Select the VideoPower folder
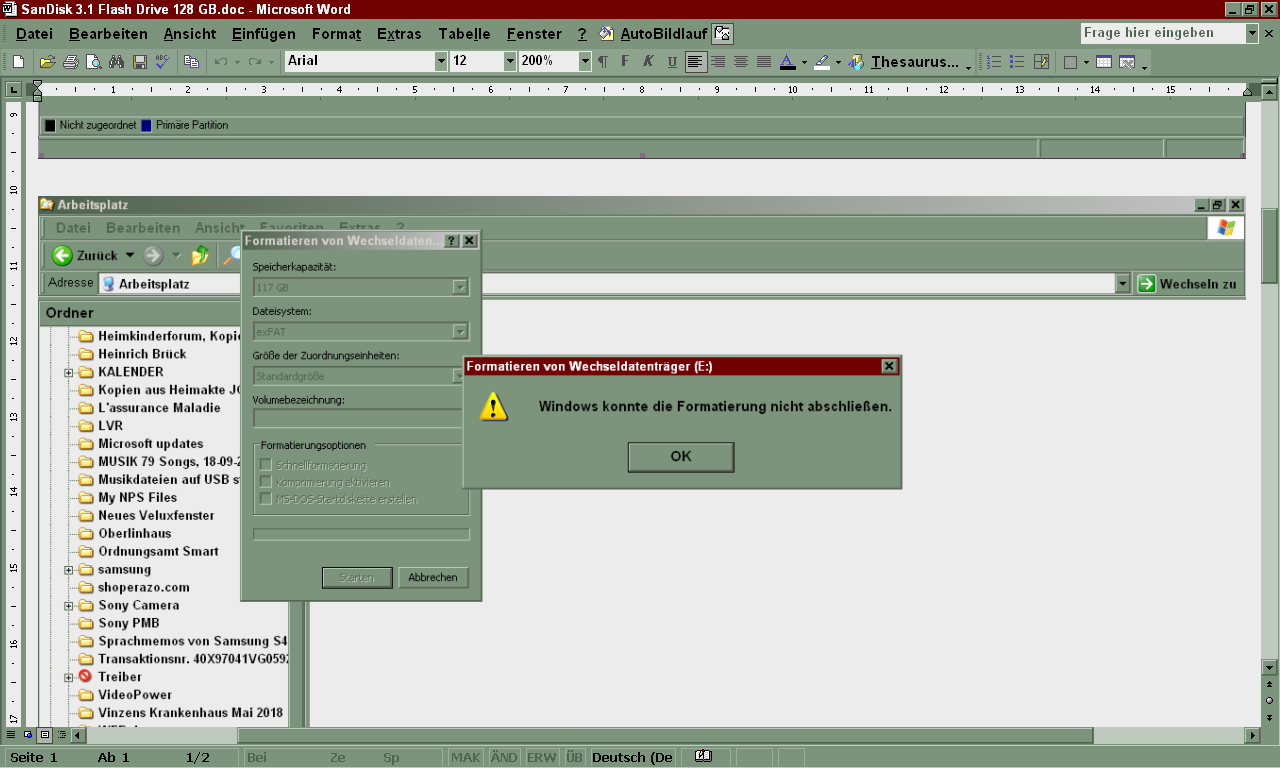 [x=135, y=695]
